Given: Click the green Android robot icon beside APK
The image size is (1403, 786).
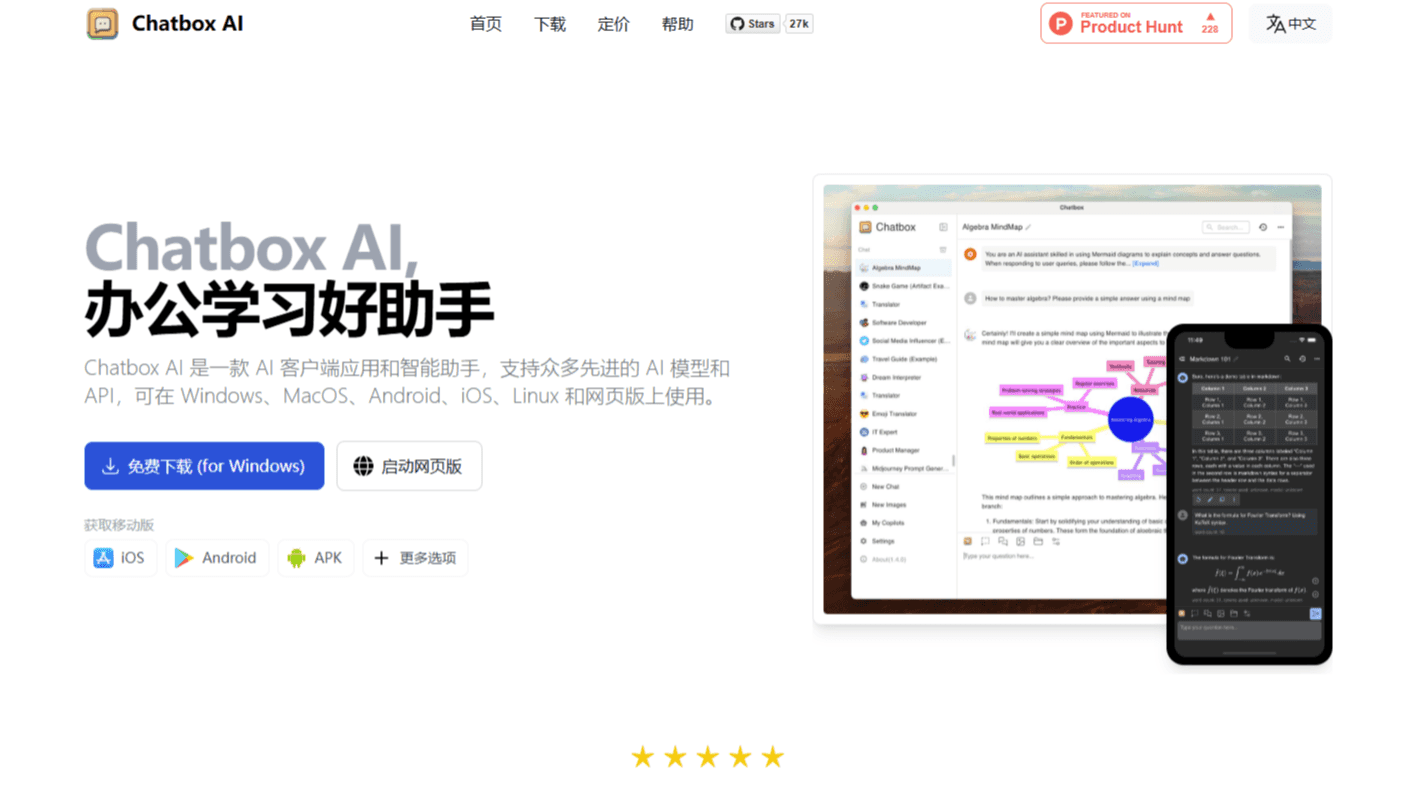Looking at the screenshot, I should tap(296, 558).
